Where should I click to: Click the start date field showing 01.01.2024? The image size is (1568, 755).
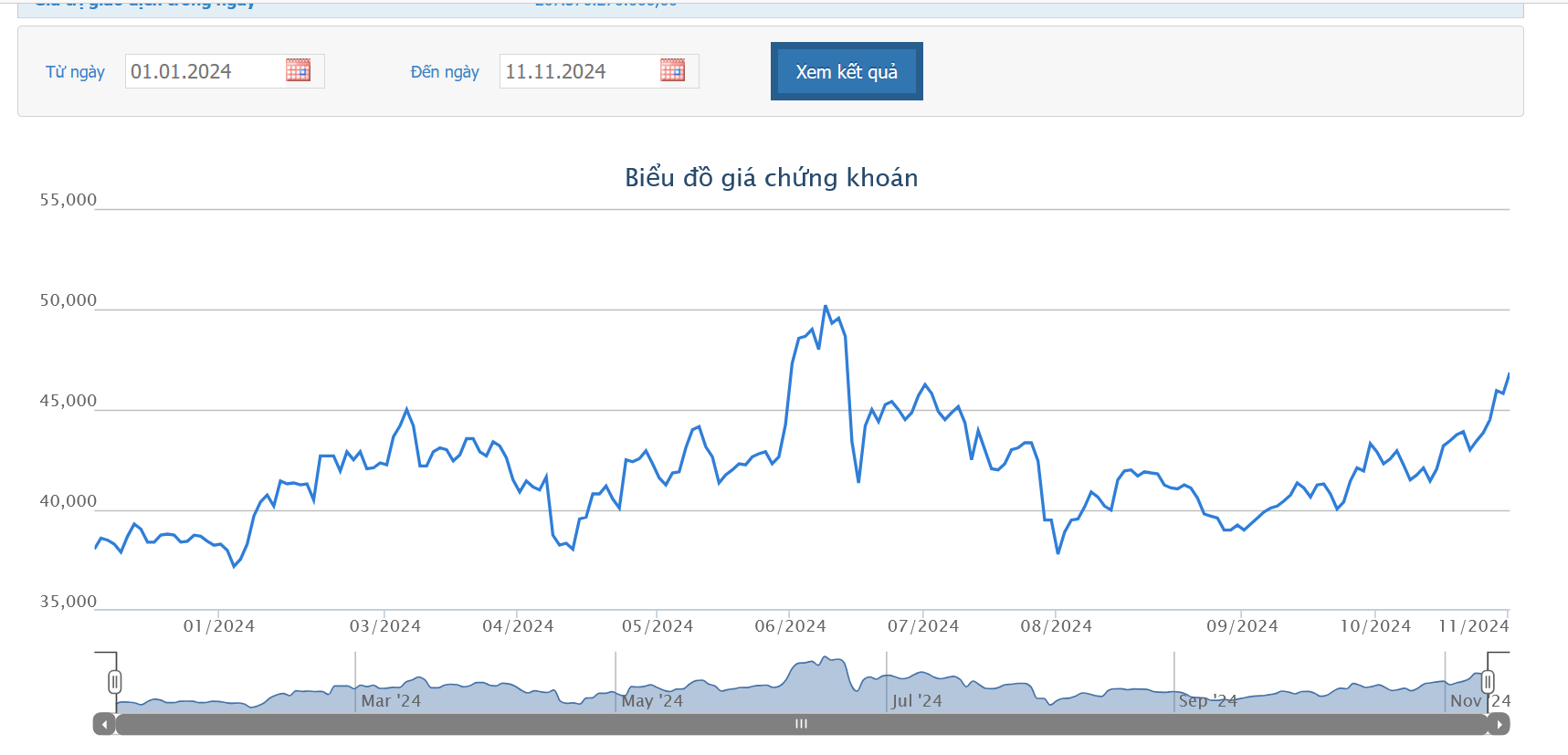(225, 71)
